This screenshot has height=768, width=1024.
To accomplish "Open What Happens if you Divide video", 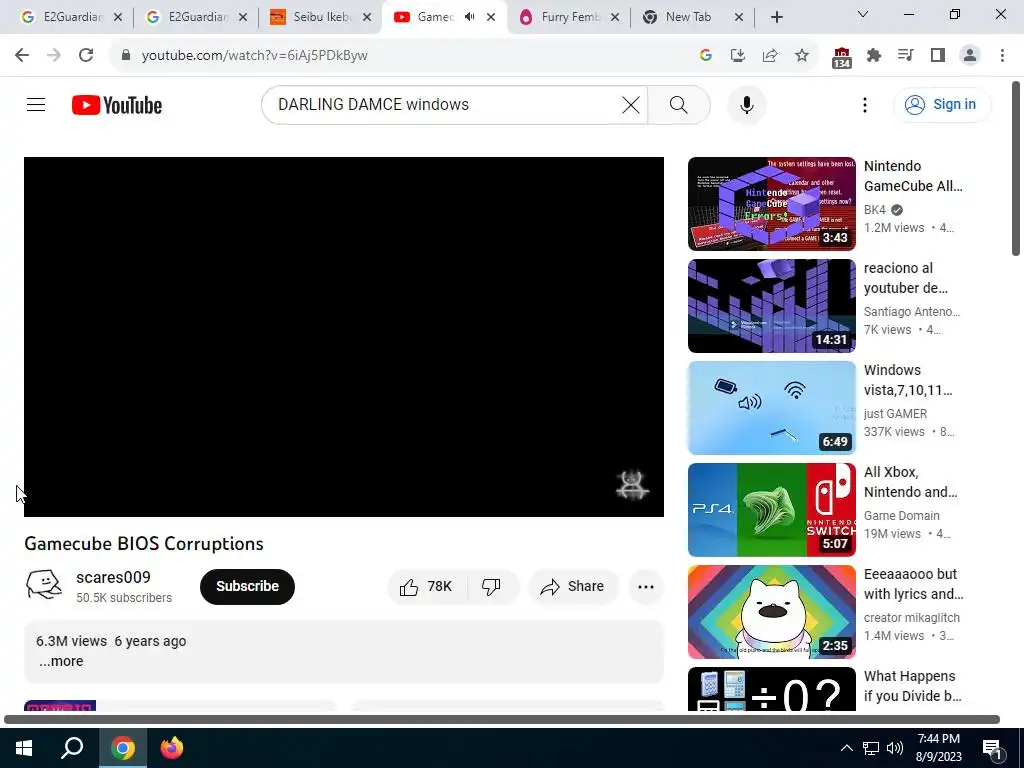I will click(x=771, y=689).
